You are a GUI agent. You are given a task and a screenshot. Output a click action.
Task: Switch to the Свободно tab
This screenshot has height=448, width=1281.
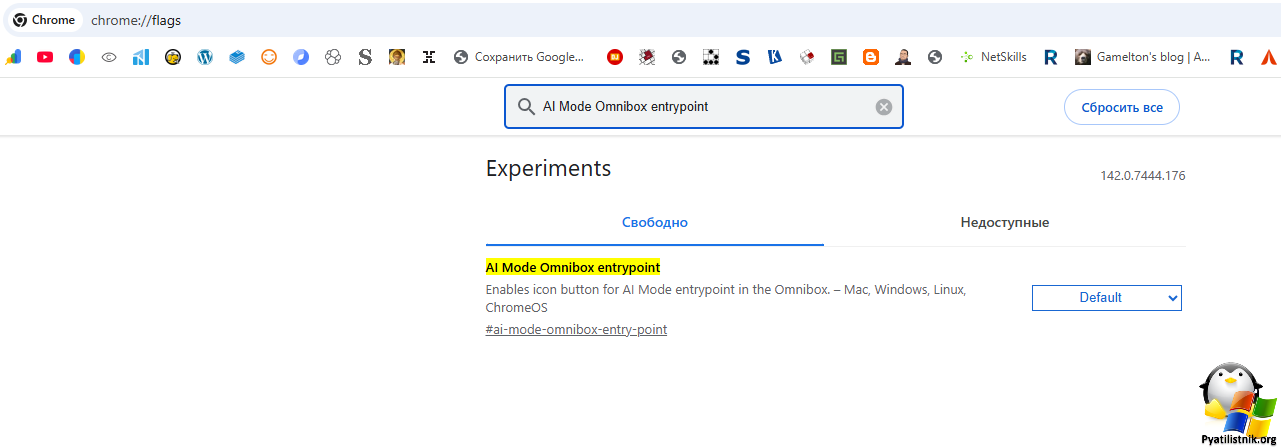click(655, 222)
